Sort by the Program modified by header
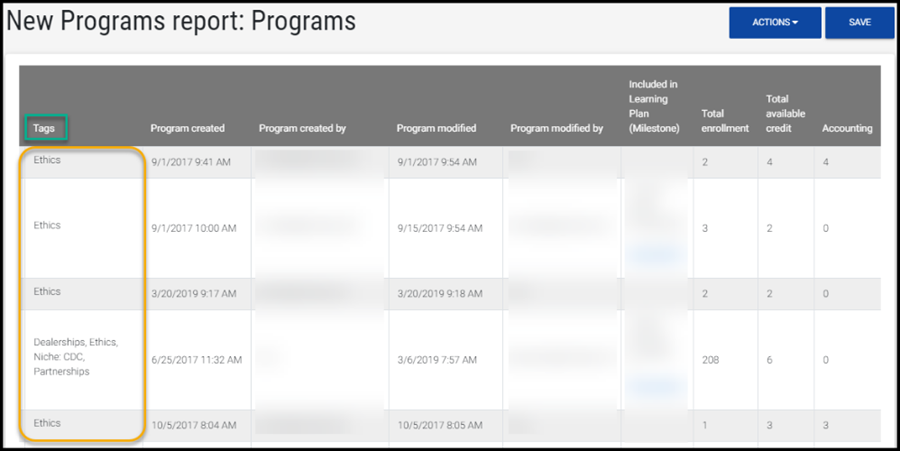900x451 pixels. (x=556, y=128)
